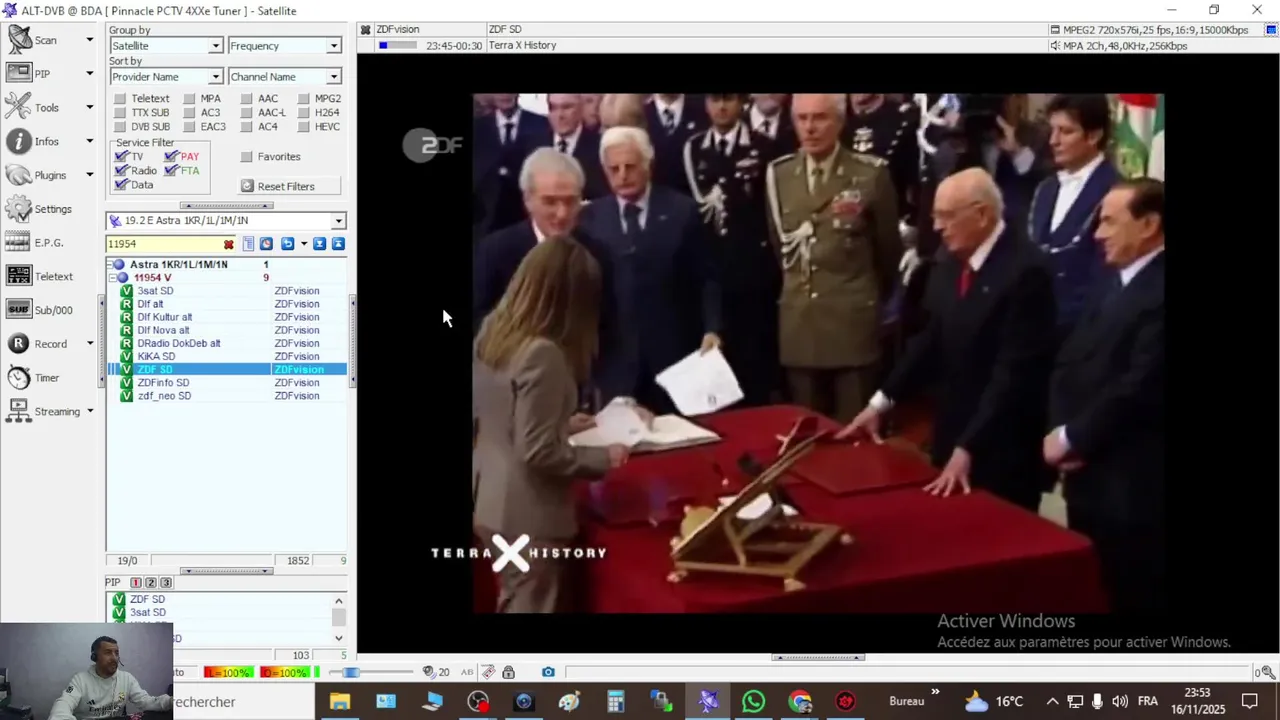Image resolution: width=1280 pixels, height=720 pixels.
Task: Enable the TTX SUB checkbox
Action: click(x=120, y=113)
